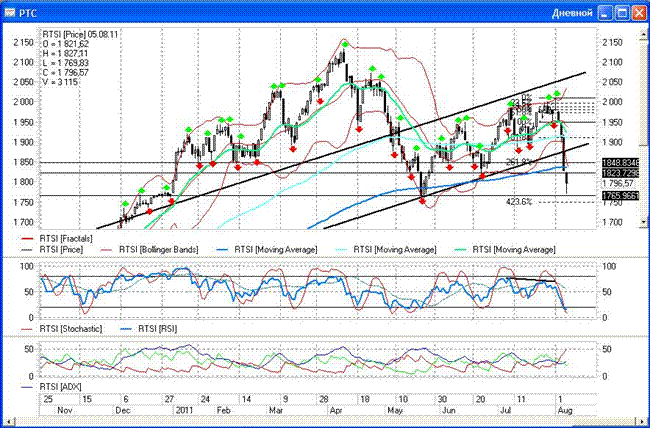Close the PTC chart window
Viewport: 650px width, 428px height.
638,13
